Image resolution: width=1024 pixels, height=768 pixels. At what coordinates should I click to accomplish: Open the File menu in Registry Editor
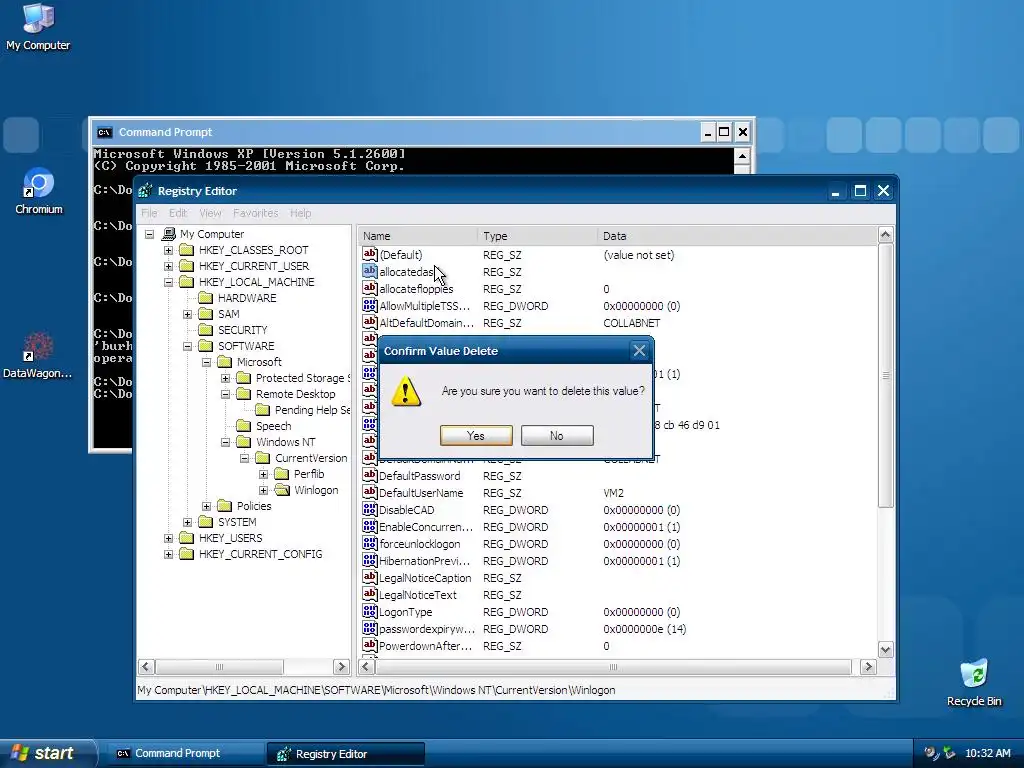coord(149,213)
